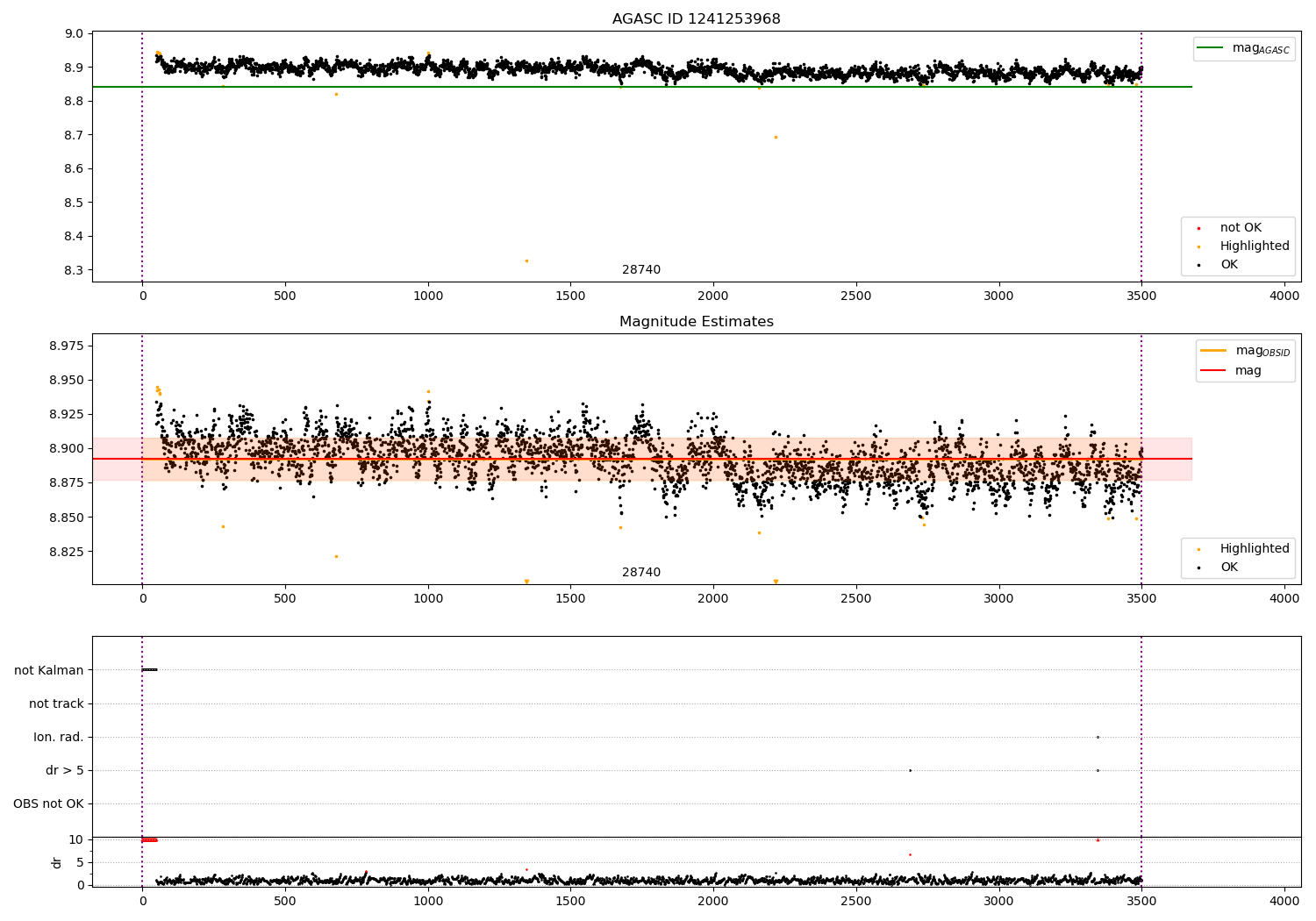Click the red dr point near time 2690
Viewport: 1316px width, 921px height.
[910, 854]
